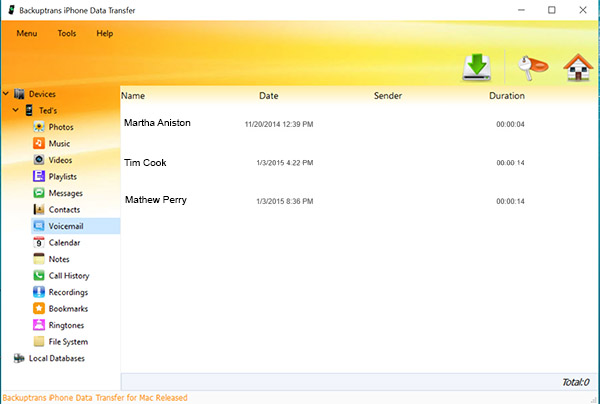Sort by the Name column header
Screen dimensions: 600x404
pos(133,96)
